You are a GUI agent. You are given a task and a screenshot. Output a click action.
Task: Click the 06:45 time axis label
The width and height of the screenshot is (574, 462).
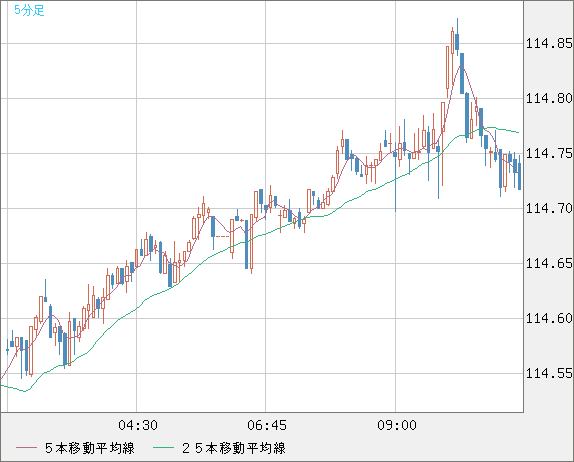click(267, 425)
